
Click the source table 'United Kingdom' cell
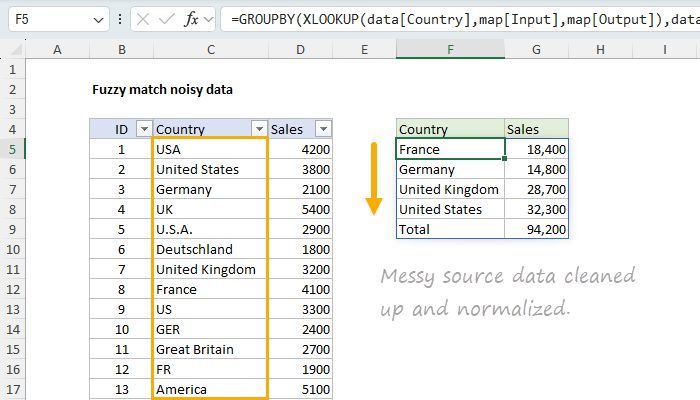(x=210, y=269)
